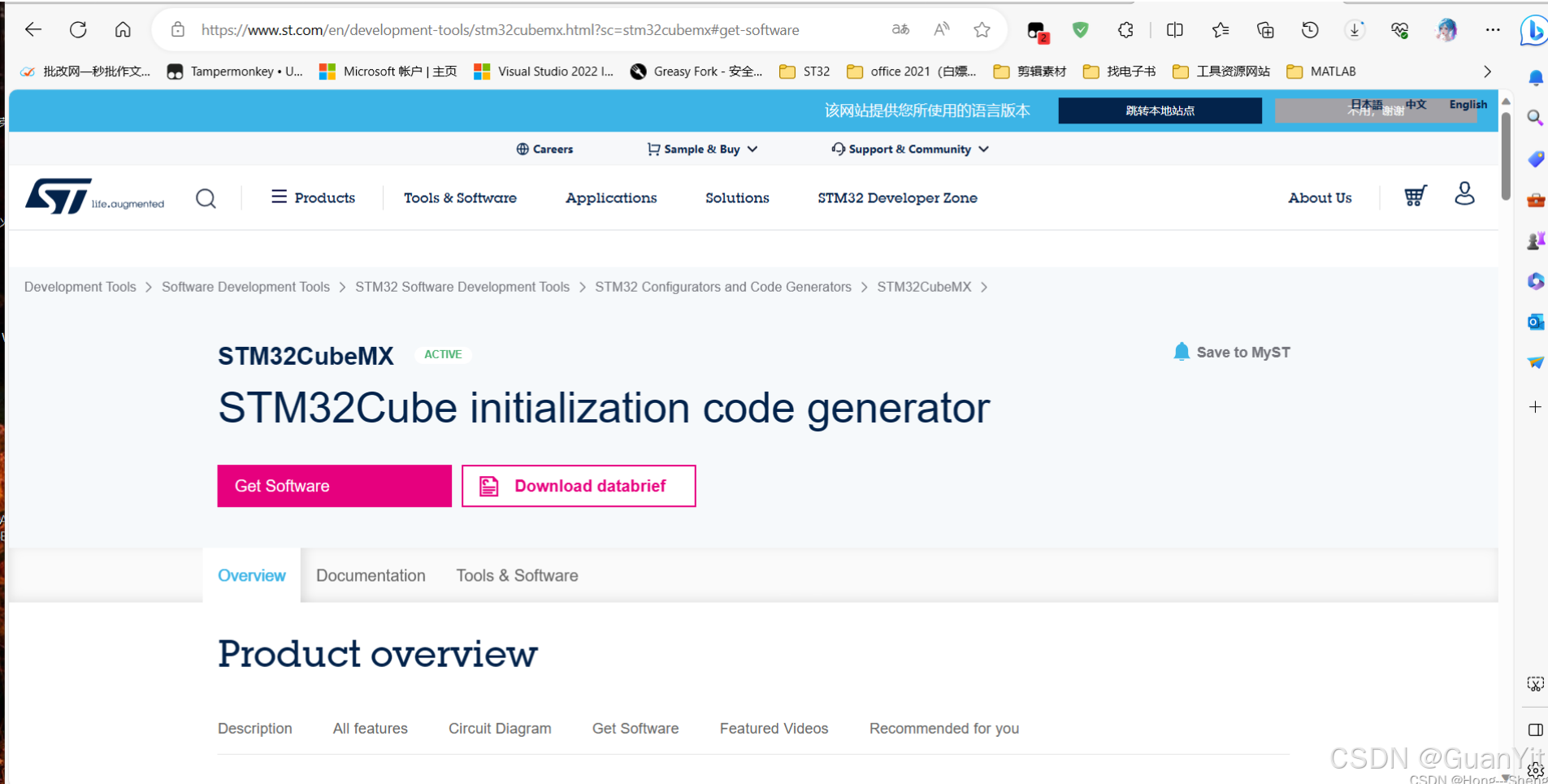Viewport: 1548px width, 784px height.
Task: Add a new sidebar app with plus icon
Action: (1535, 406)
